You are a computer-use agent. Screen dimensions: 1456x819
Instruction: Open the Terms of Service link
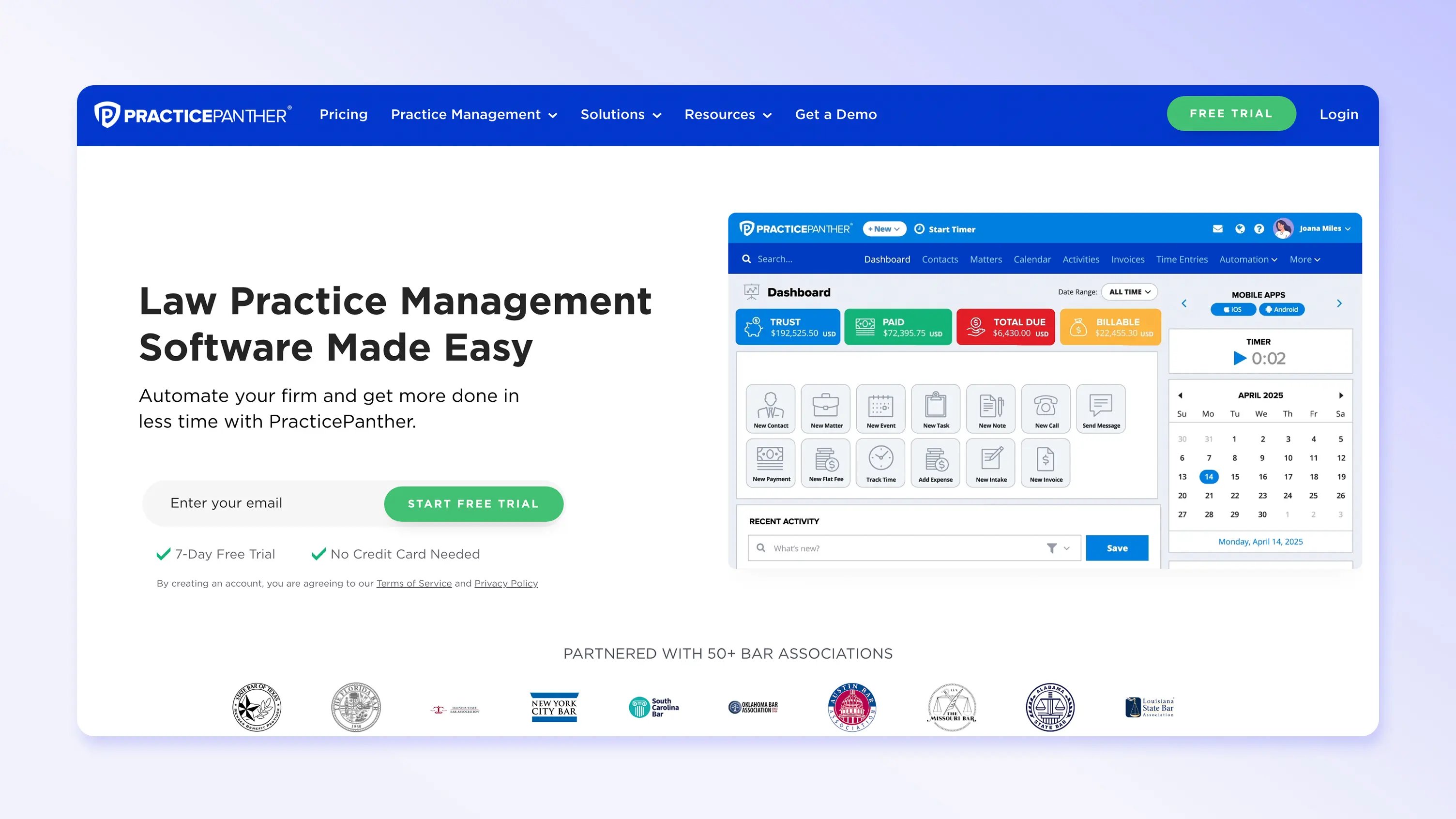coord(413,583)
